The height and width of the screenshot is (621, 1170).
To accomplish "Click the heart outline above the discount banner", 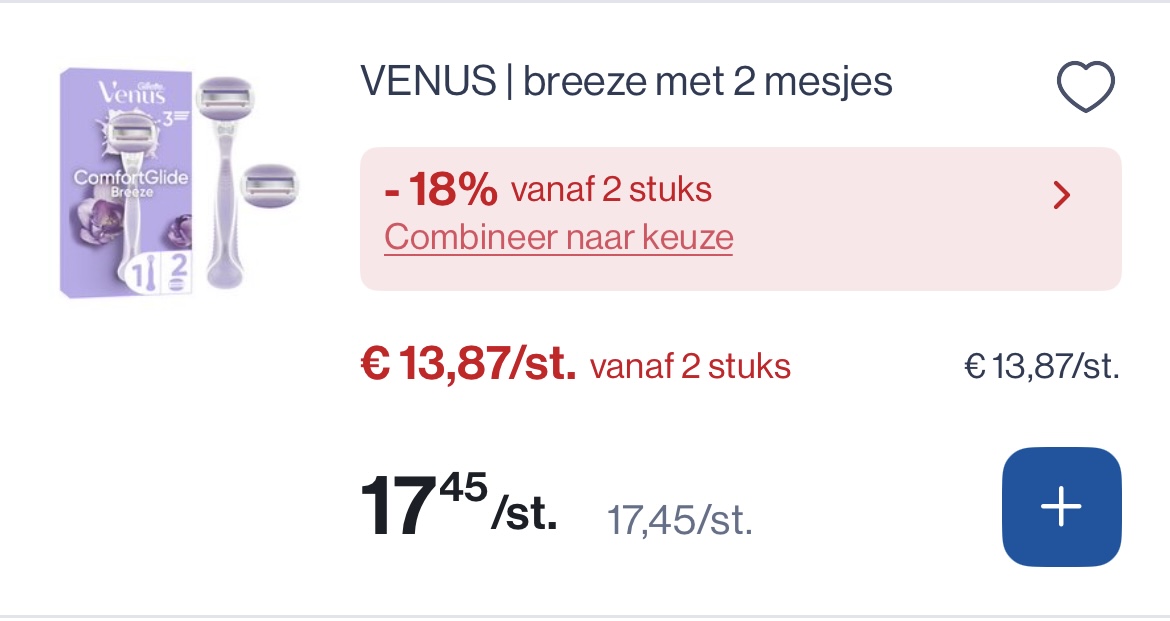I will [x=1085, y=85].
